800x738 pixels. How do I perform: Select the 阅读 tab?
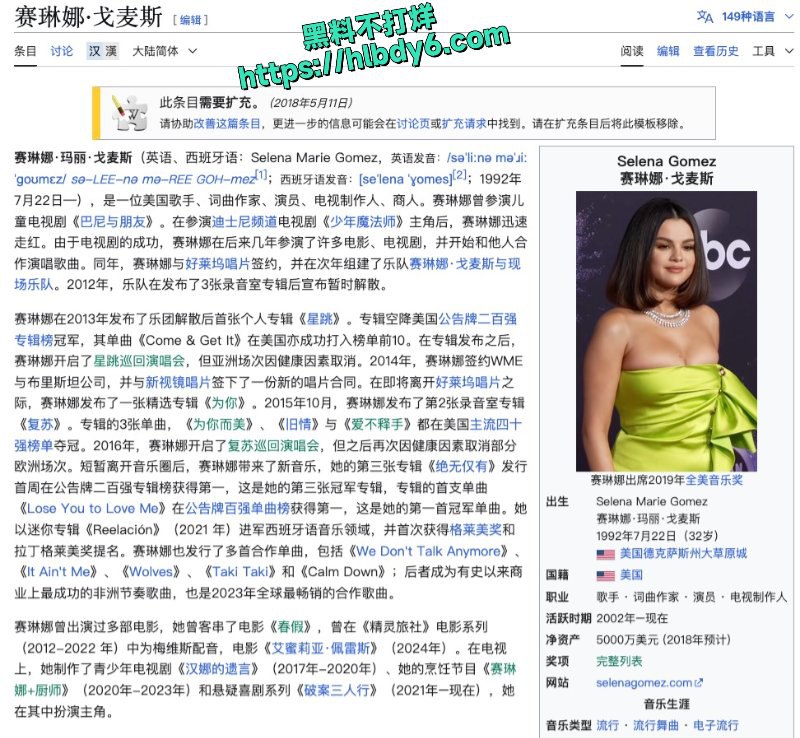point(632,51)
